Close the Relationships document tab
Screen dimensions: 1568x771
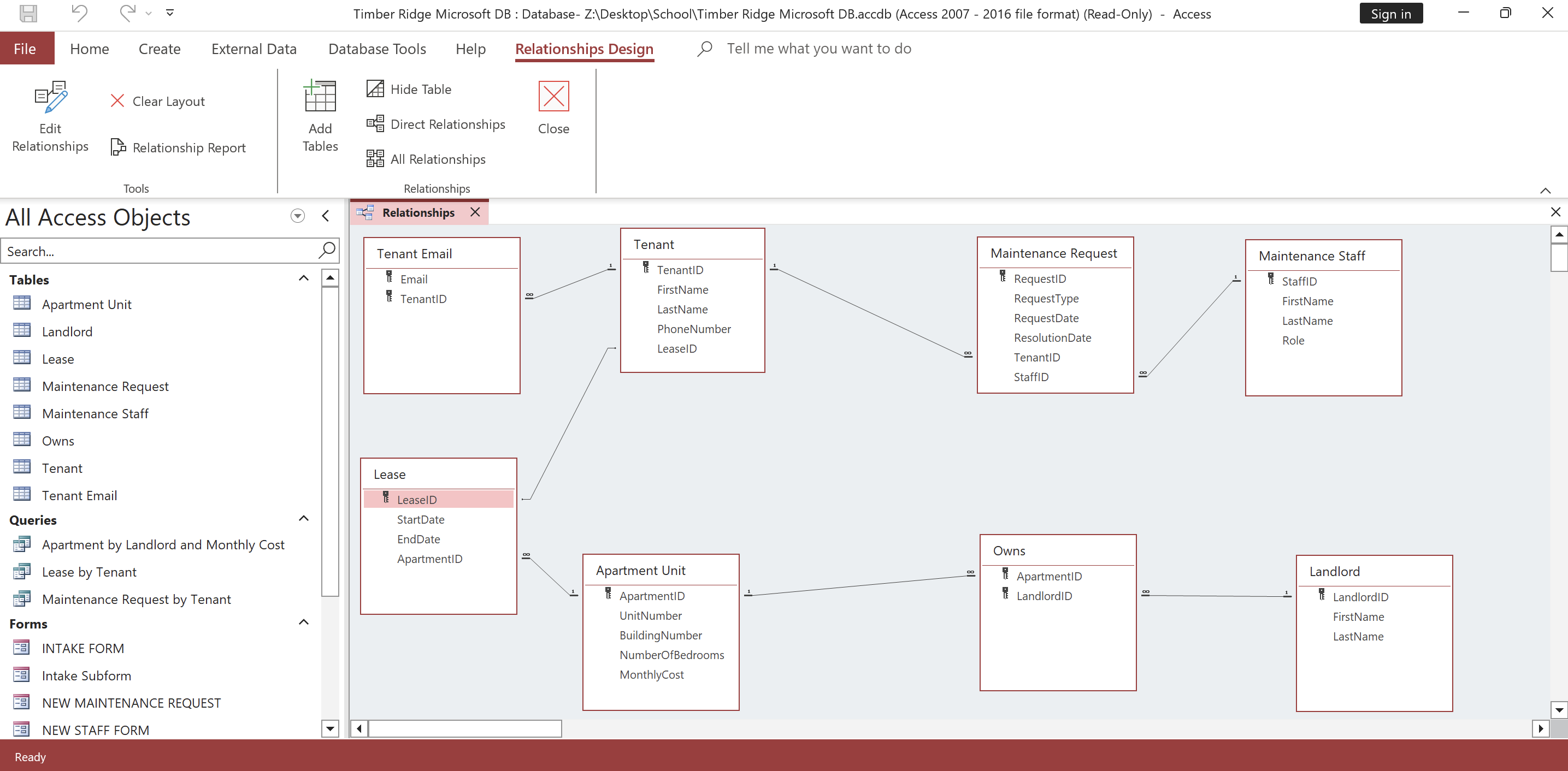coord(475,212)
